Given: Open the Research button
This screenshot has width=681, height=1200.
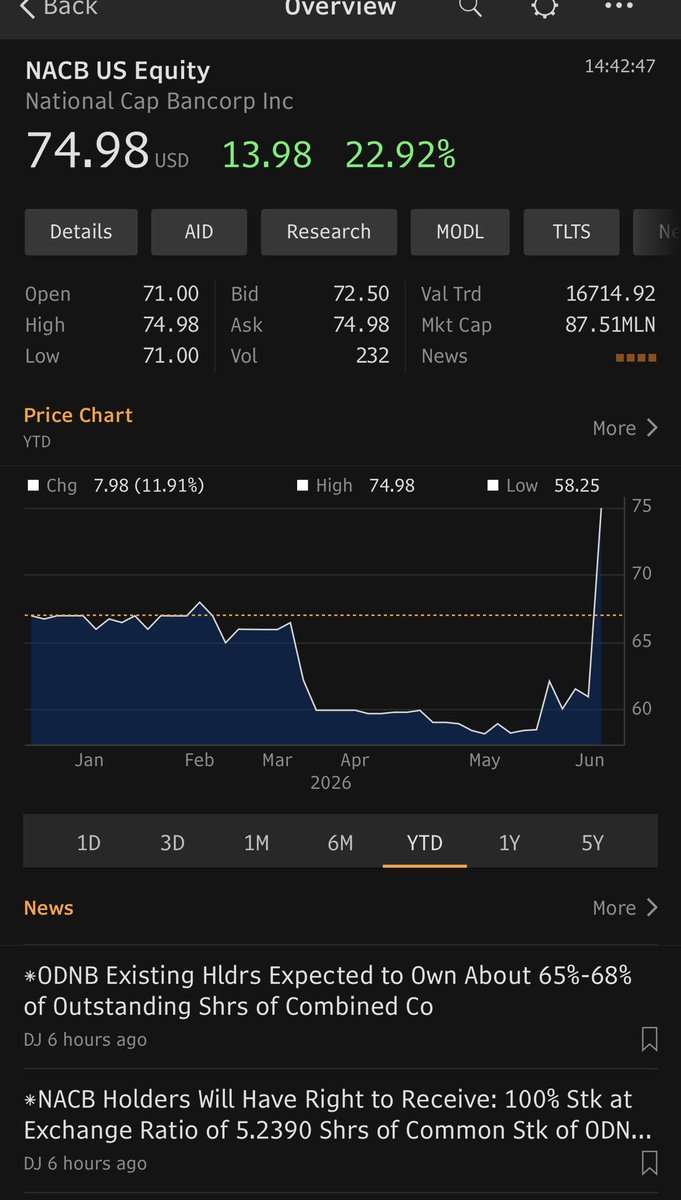Looking at the screenshot, I should click(329, 231).
